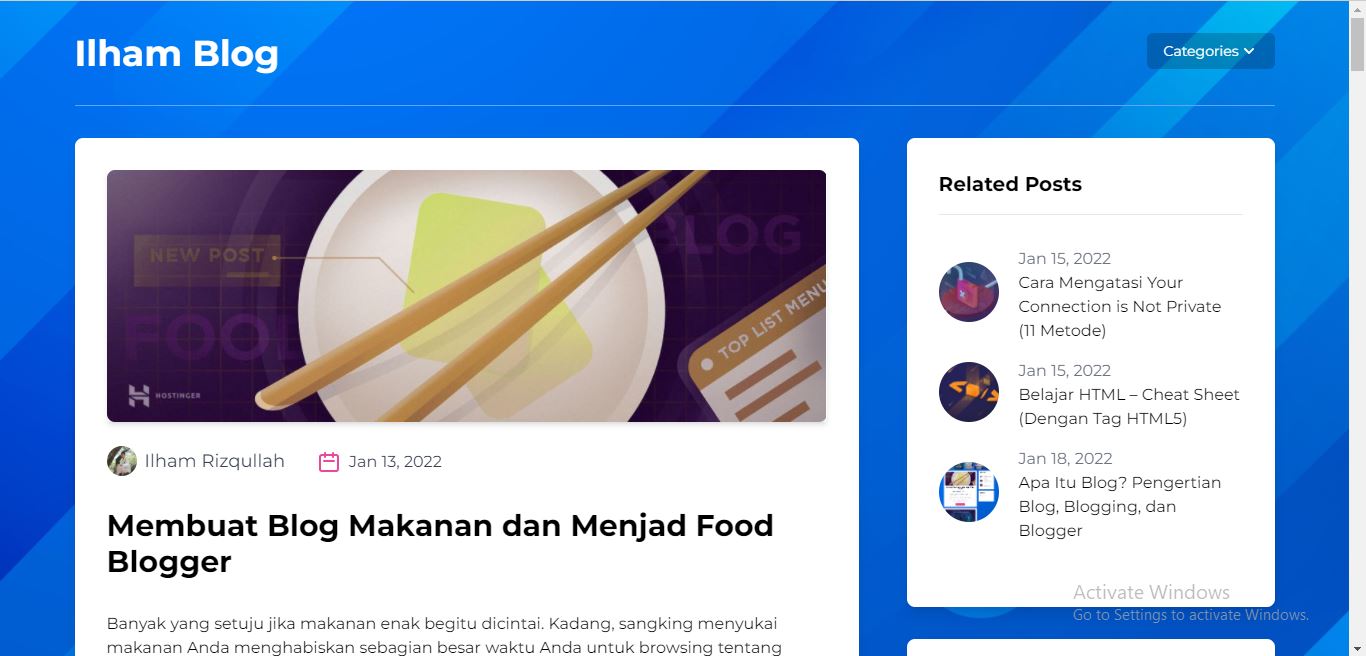Go to the Ilham Blog home title
Screen dimensions: 1366x656
177,53
